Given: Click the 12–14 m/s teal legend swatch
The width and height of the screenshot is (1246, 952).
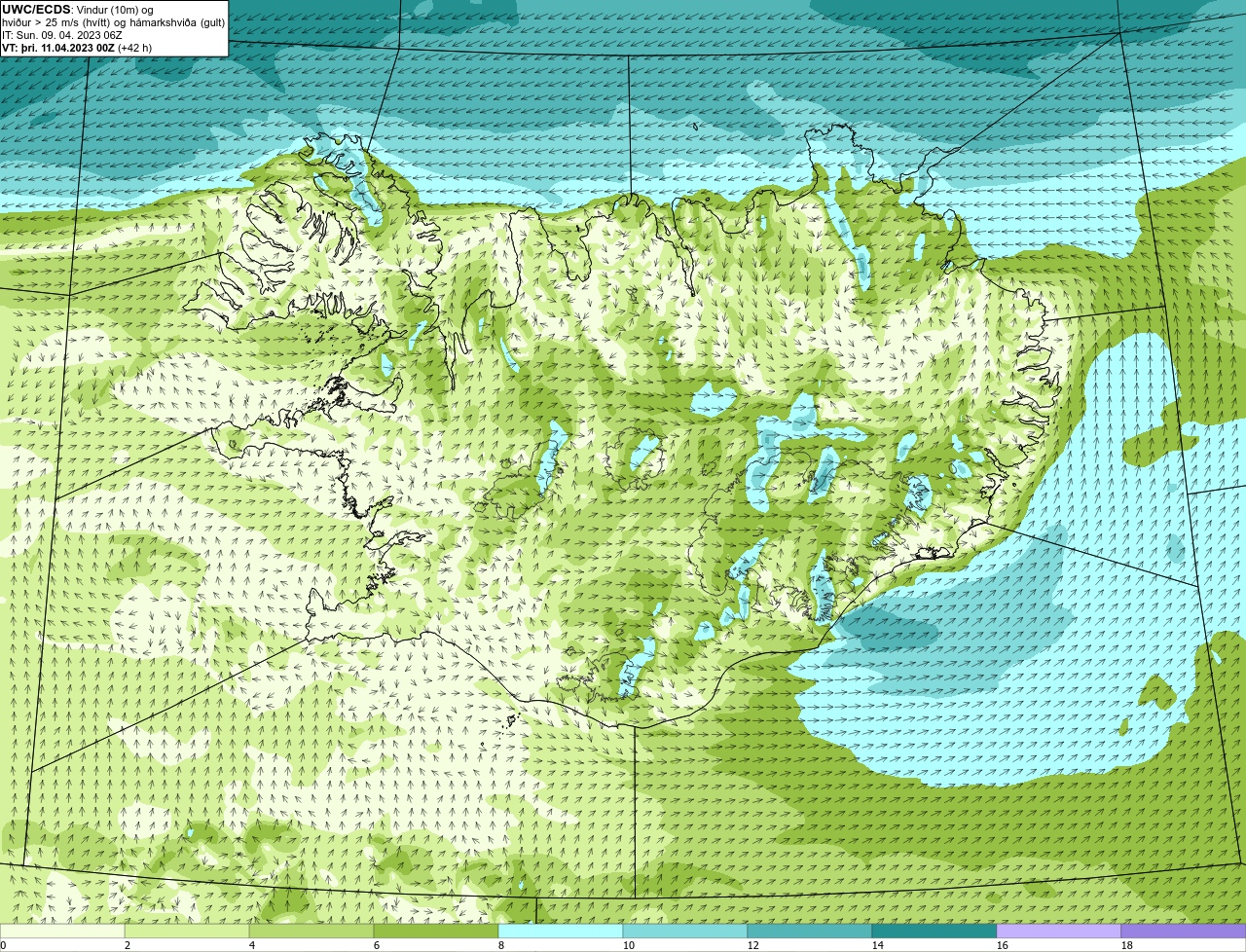Looking at the screenshot, I should tap(810, 931).
